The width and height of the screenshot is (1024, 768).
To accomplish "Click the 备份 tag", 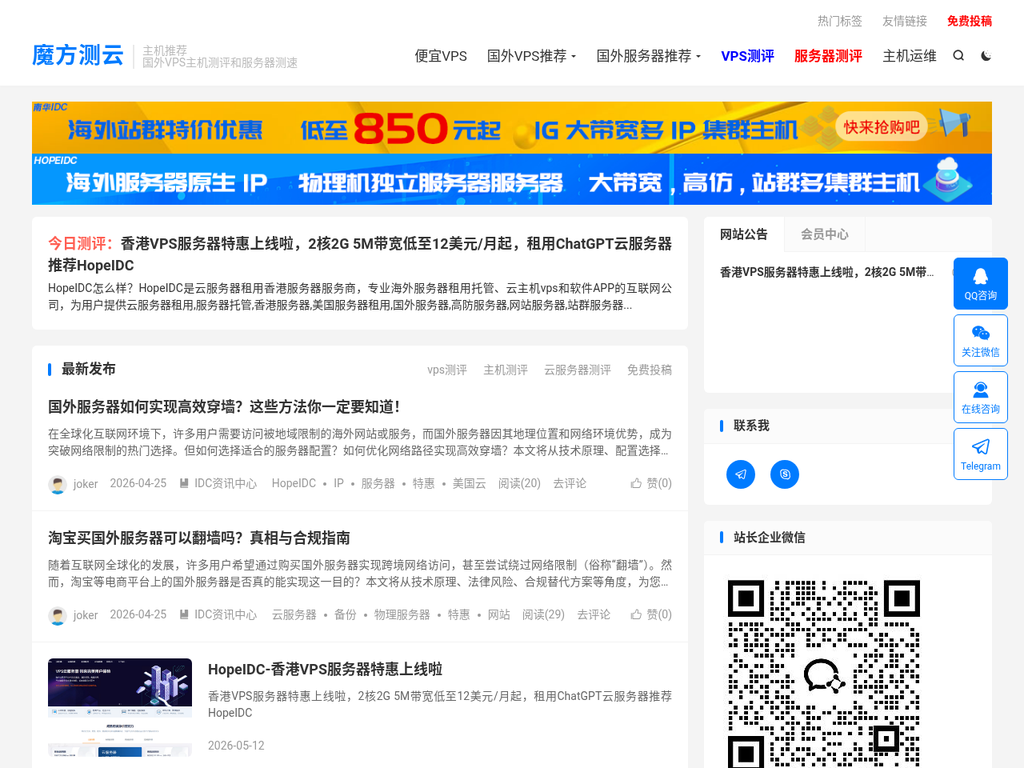I will click(x=345, y=615).
